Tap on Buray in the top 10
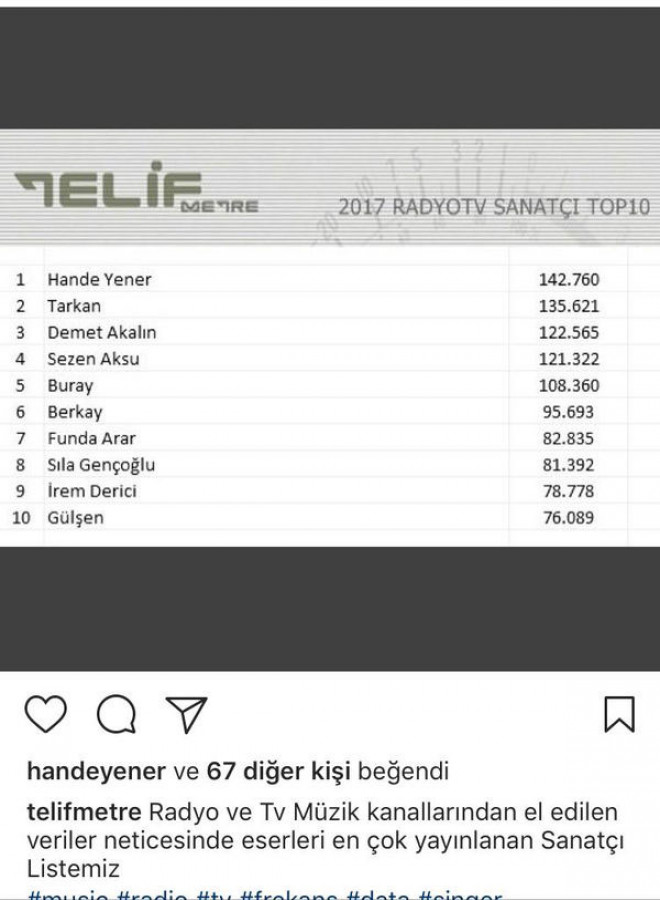 tap(70, 386)
